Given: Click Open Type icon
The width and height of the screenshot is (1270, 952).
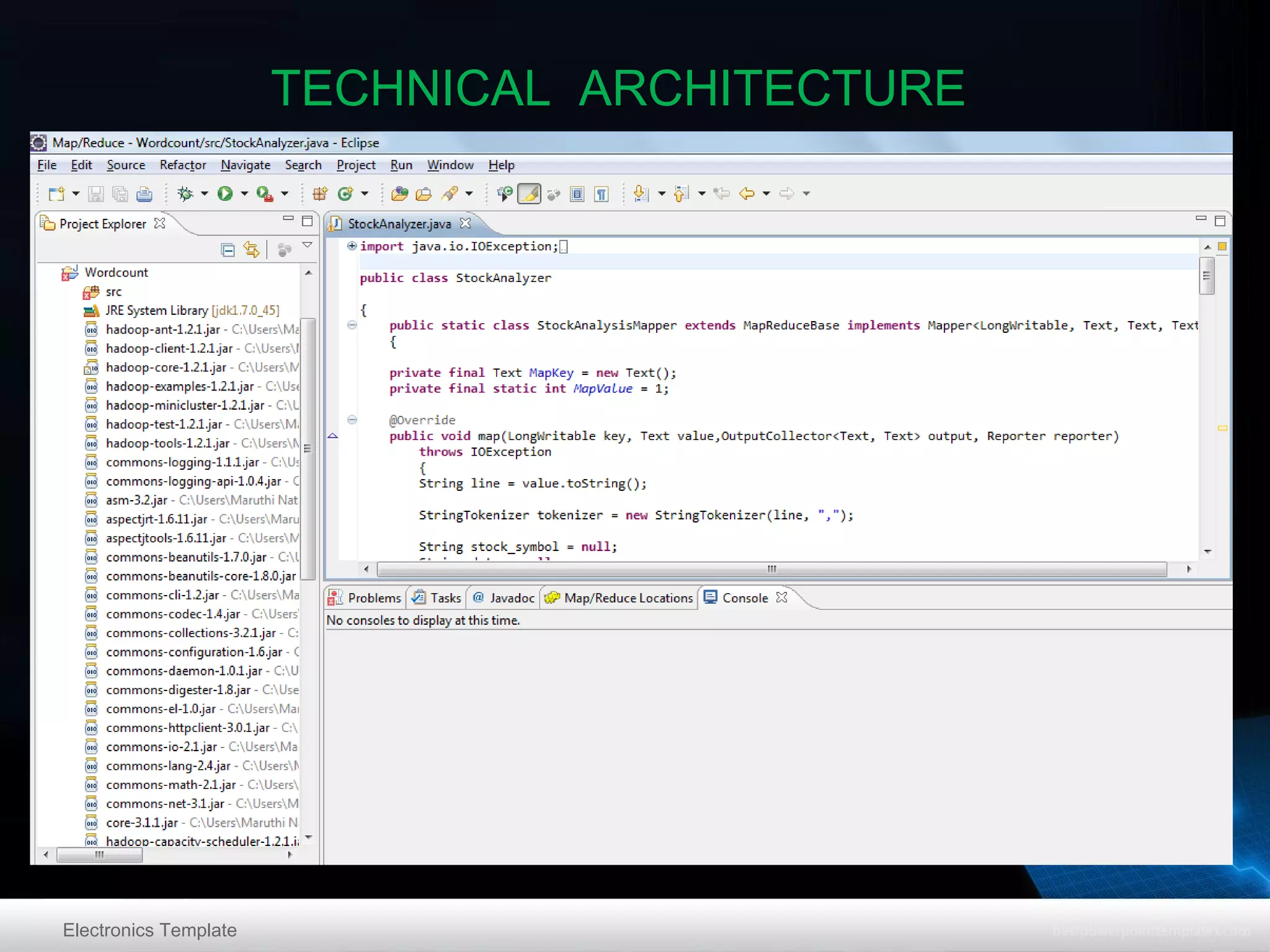Looking at the screenshot, I should point(399,194).
